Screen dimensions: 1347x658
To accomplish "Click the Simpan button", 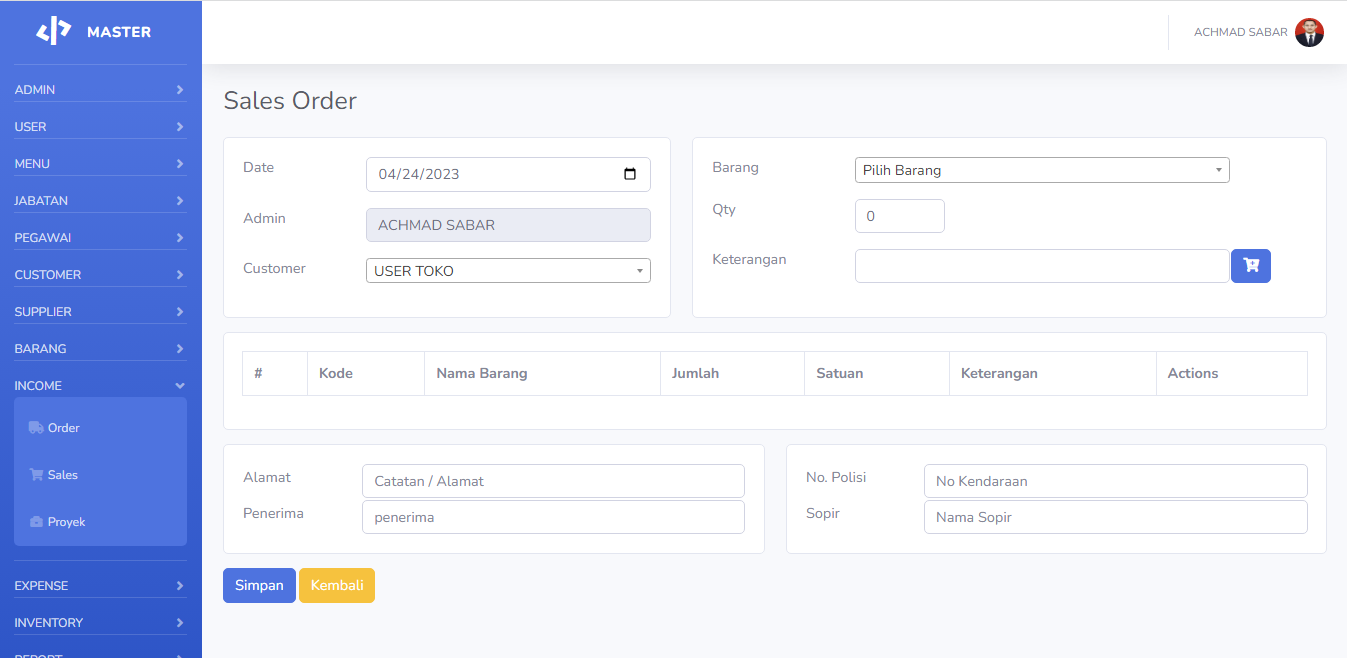I will coord(259,586).
